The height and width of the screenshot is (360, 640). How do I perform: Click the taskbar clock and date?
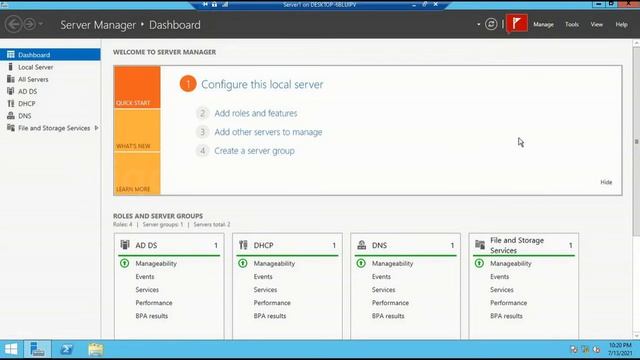pyautogui.click(x=620, y=349)
